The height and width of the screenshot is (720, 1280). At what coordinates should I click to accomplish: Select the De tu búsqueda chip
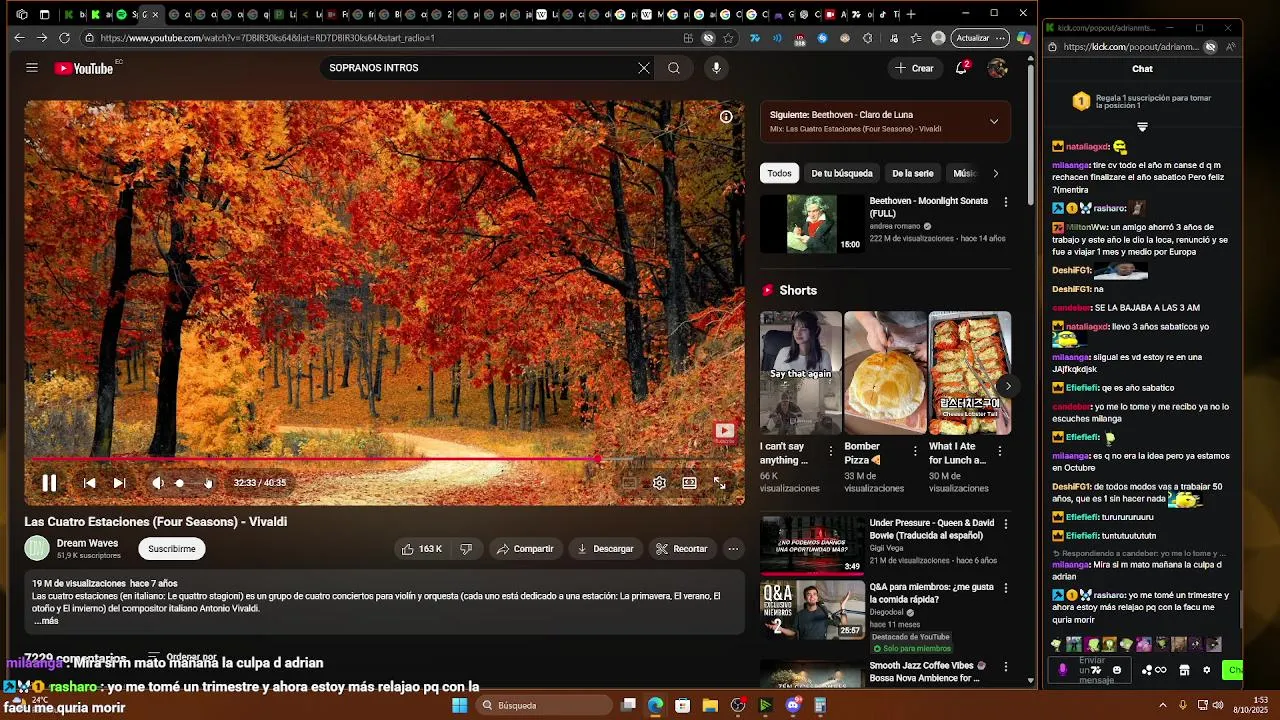point(842,173)
